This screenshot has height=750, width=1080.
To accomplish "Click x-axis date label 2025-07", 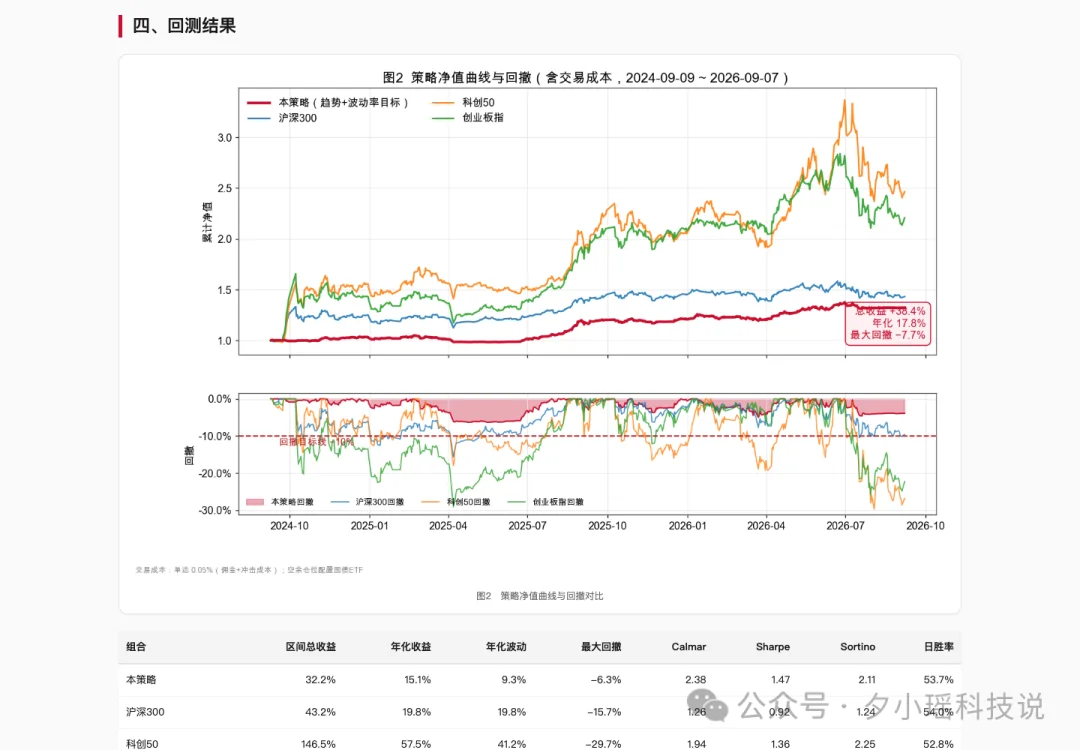I will click(x=528, y=526).
